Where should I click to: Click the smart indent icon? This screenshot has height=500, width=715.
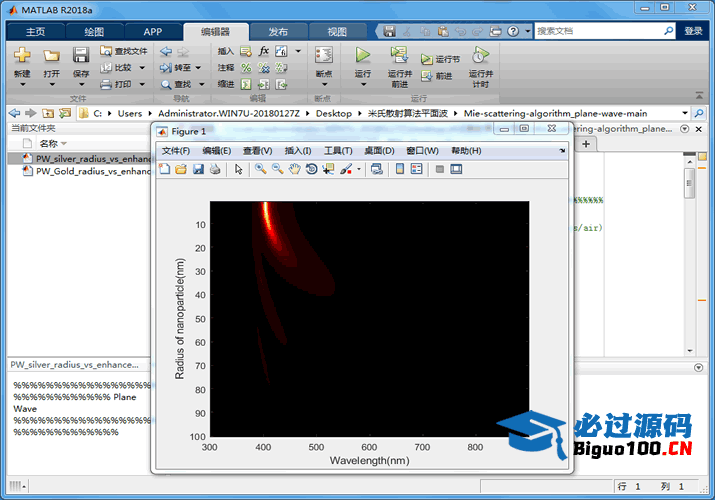click(x=246, y=84)
